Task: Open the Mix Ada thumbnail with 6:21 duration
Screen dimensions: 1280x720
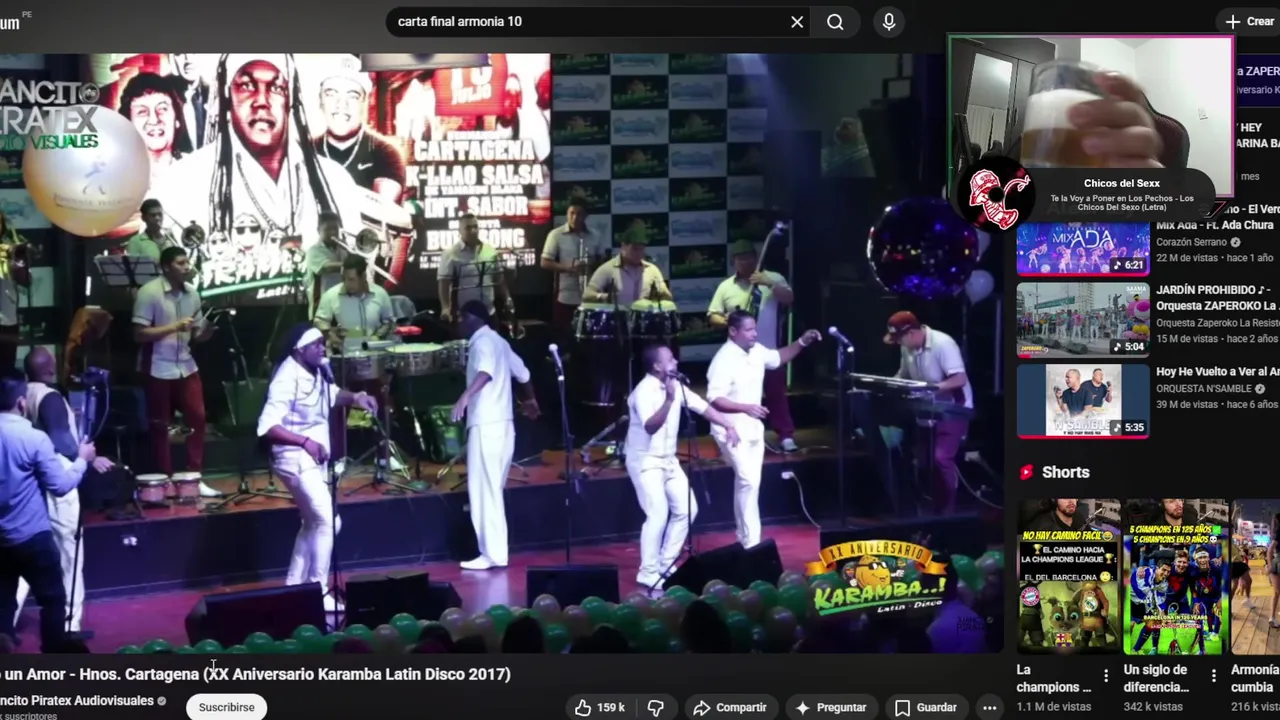Action: pyautogui.click(x=1083, y=248)
